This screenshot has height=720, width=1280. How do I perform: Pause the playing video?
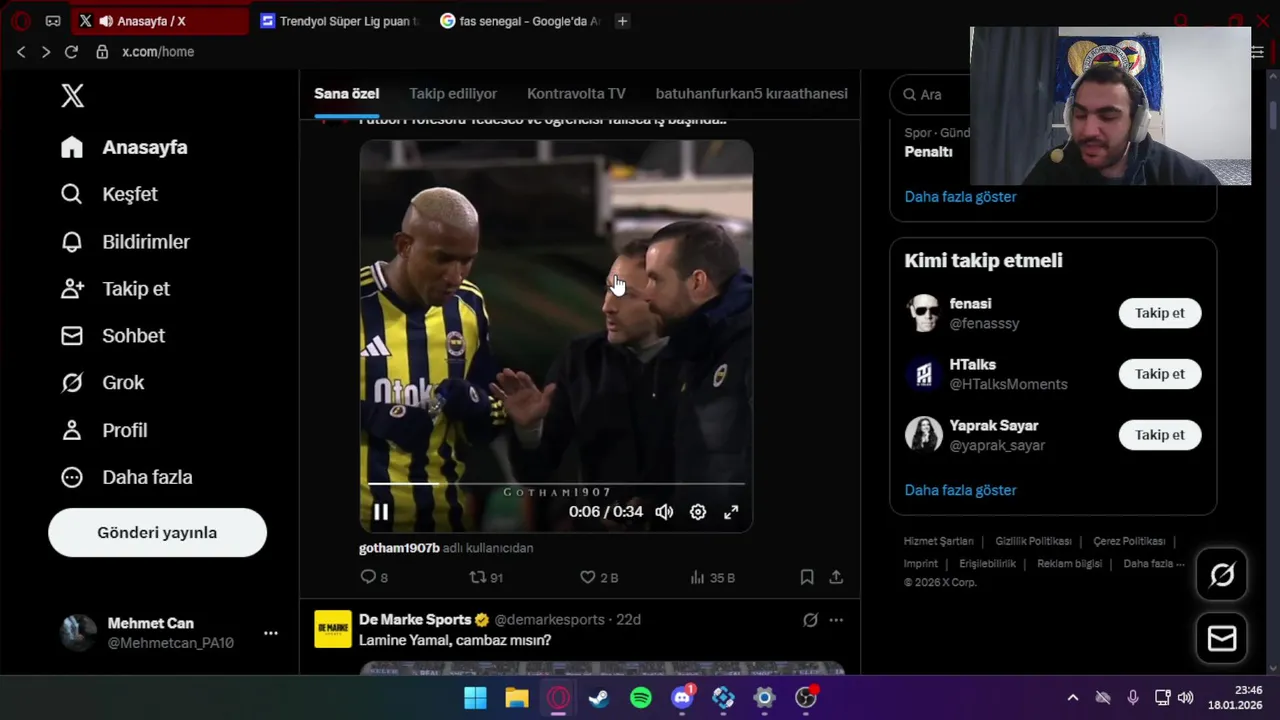coord(381,512)
